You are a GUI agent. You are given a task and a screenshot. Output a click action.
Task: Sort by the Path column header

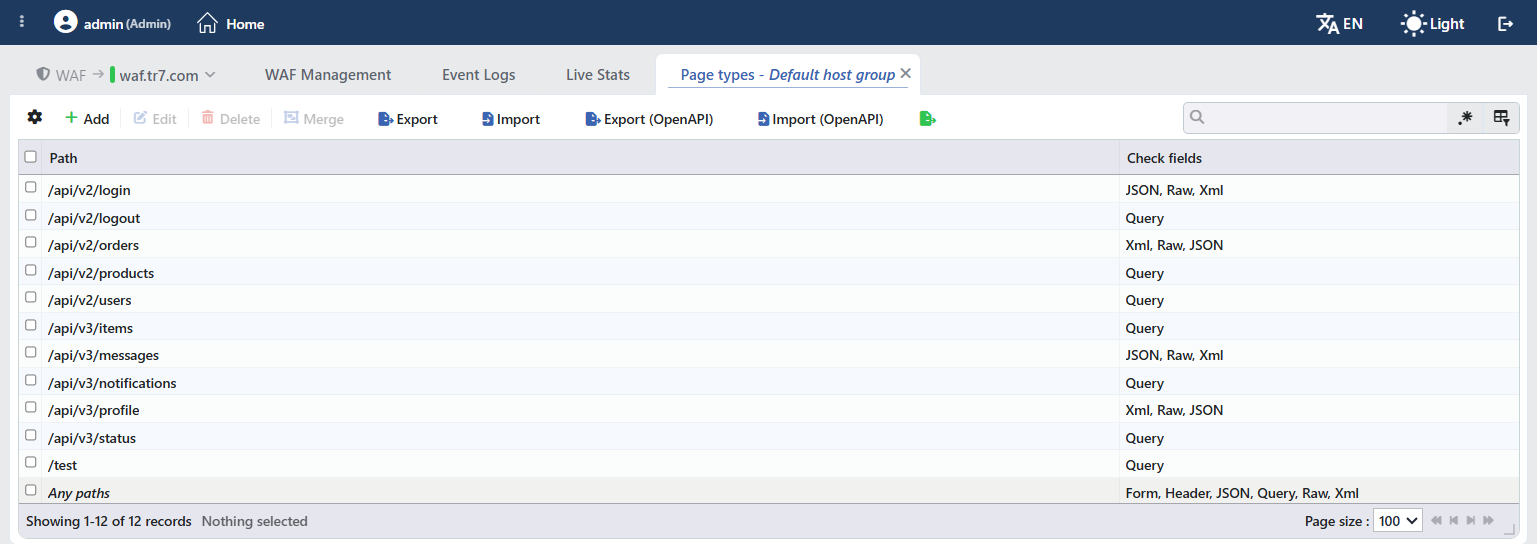point(580,158)
